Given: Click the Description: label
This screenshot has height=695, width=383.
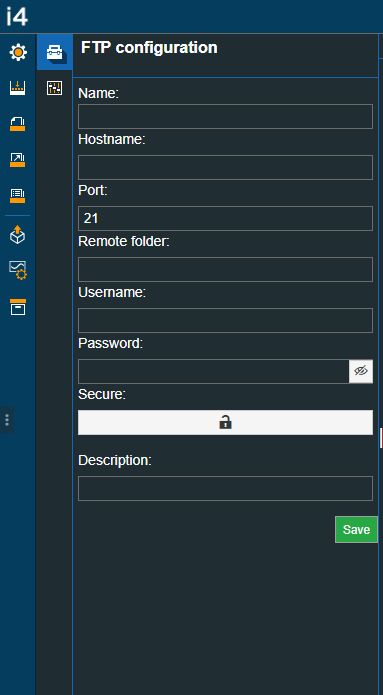Looking at the screenshot, I should tap(115, 461).
